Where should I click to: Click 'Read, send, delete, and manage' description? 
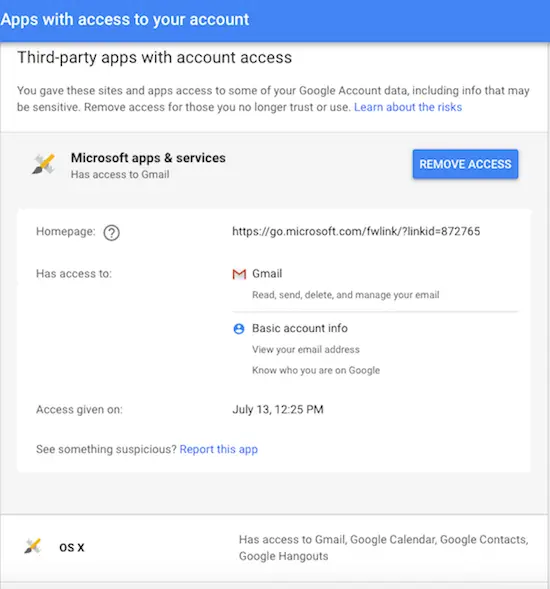[x=345, y=295]
